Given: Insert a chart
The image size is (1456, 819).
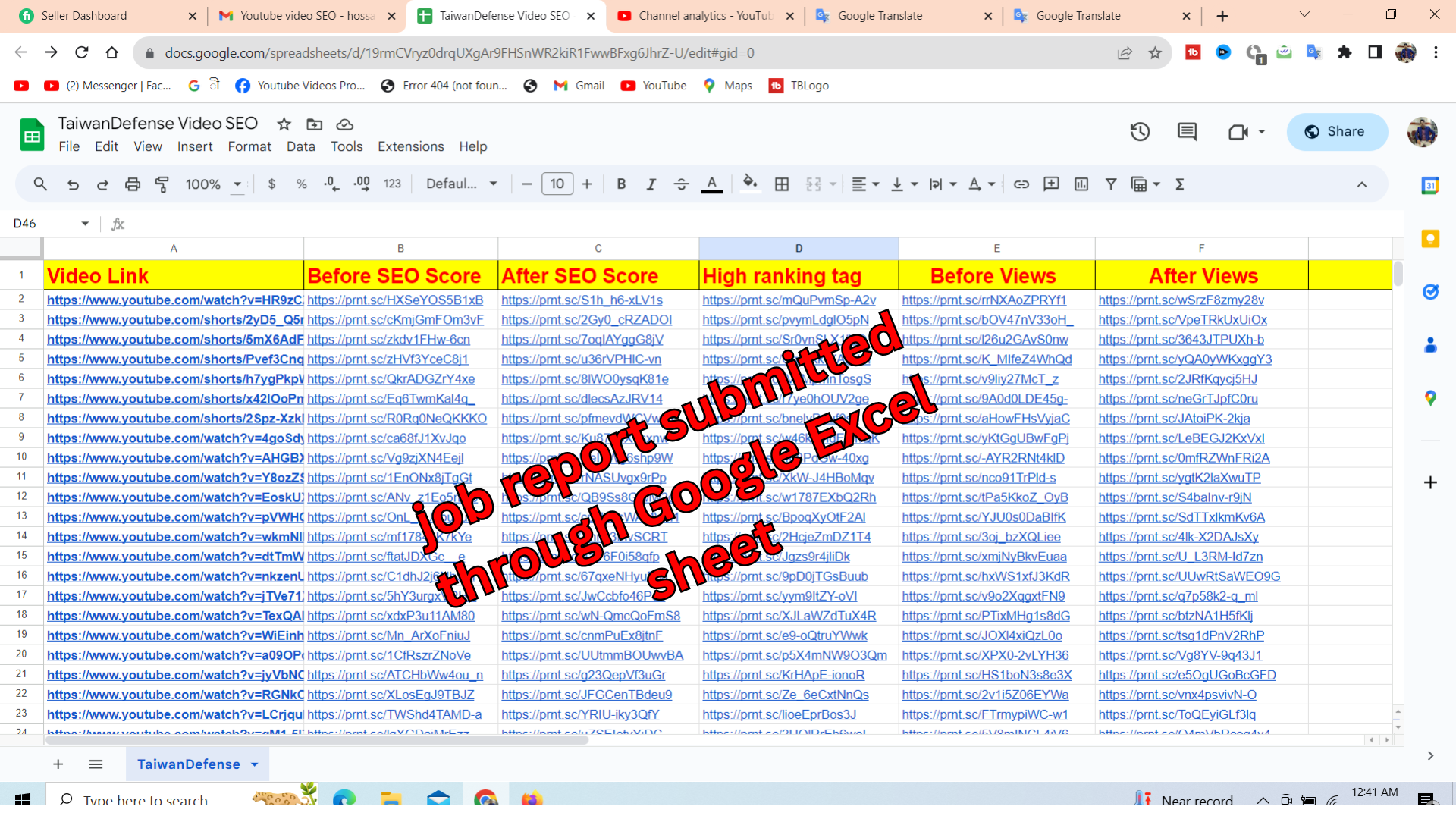Looking at the screenshot, I should tap(1081, 184).
